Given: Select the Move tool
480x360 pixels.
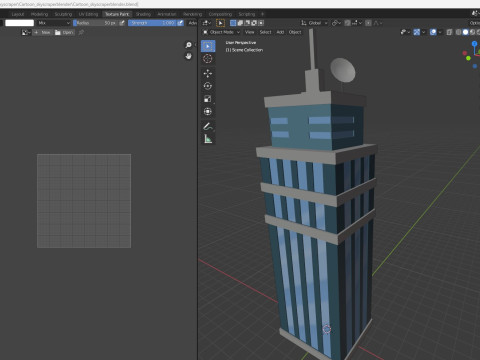Looking at the screenshot, I should coord(208,73).
